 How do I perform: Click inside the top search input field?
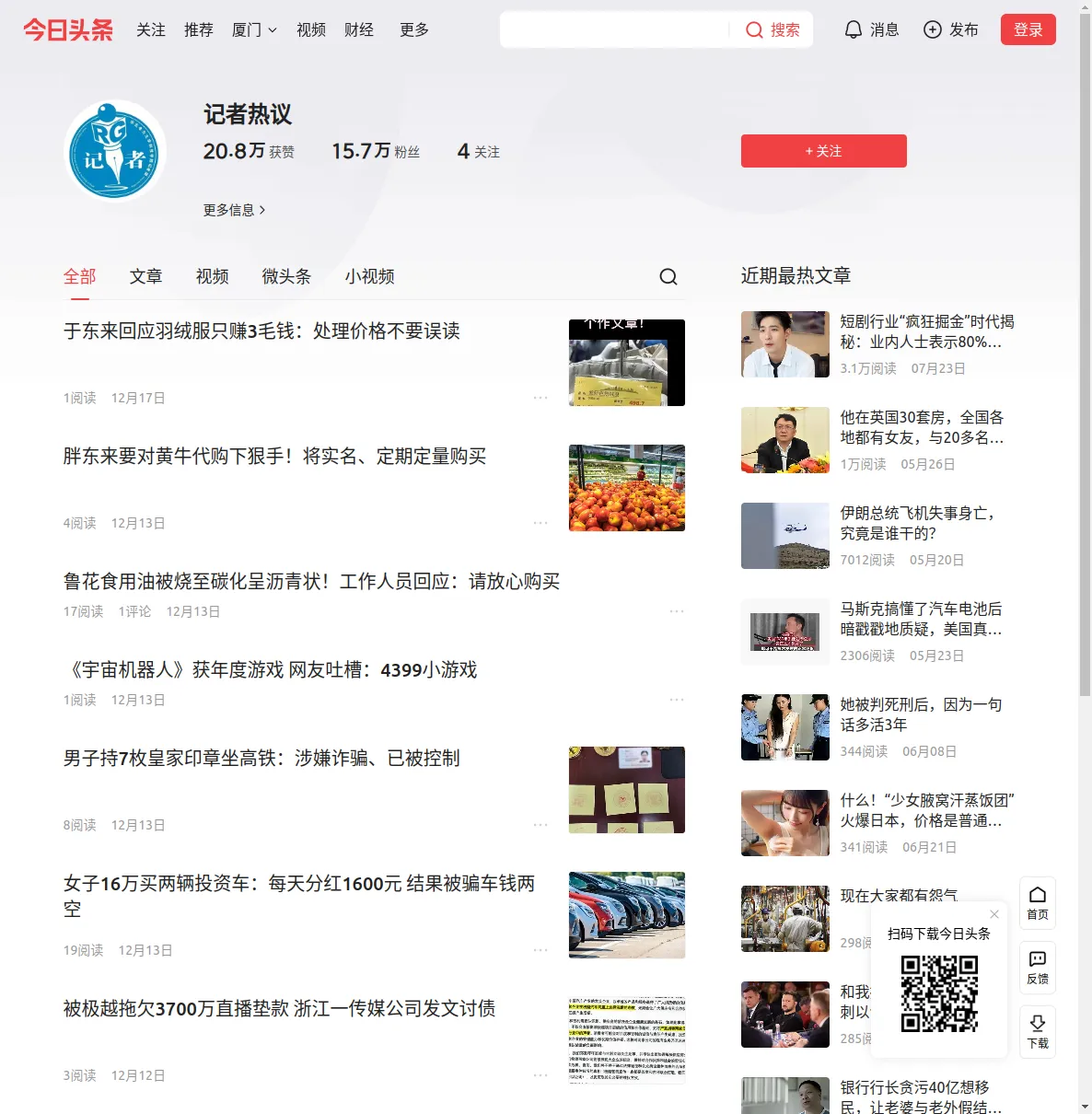pyautogui.click(x=615, y=30)
